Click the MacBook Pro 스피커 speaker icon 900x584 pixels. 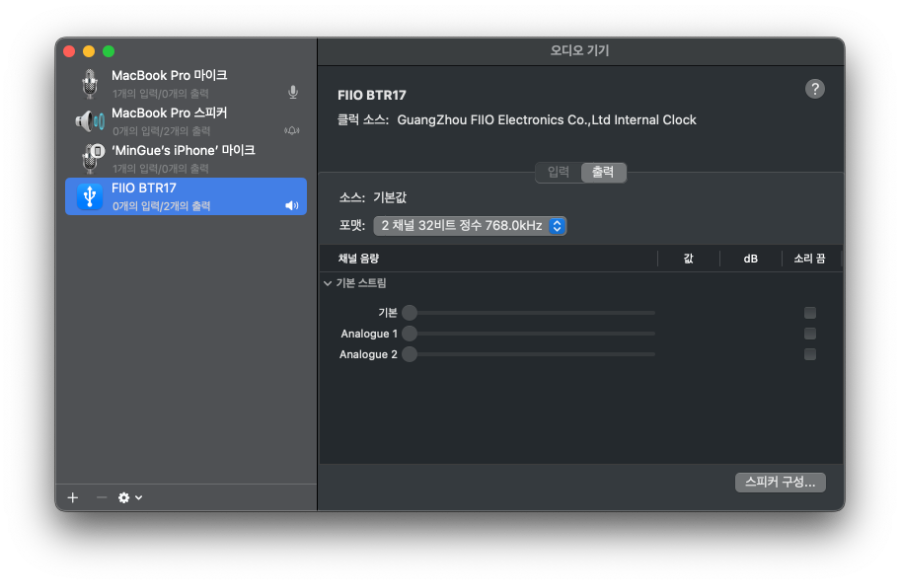(x=90, y=121)
